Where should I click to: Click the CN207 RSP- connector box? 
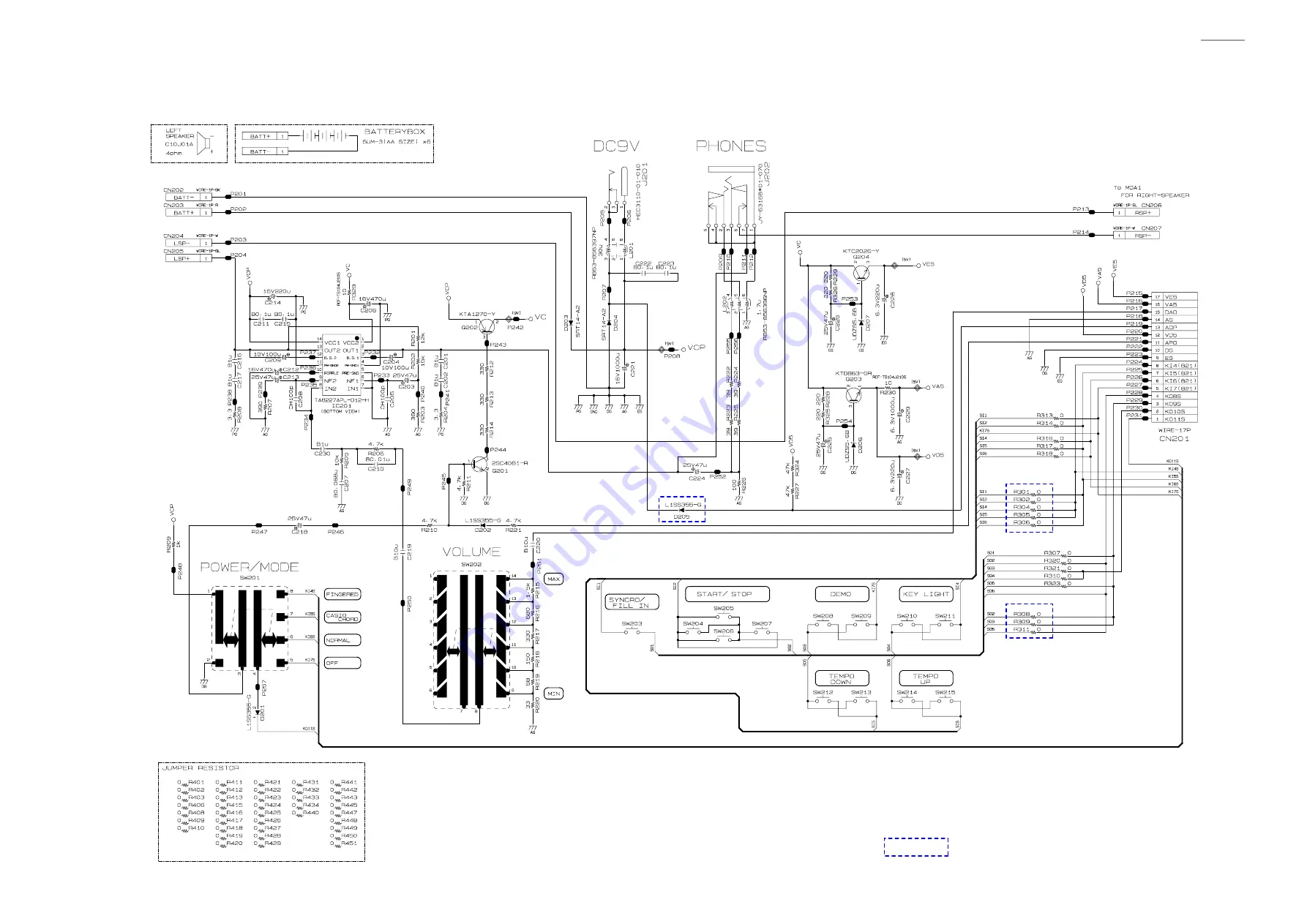(1136, 236)
